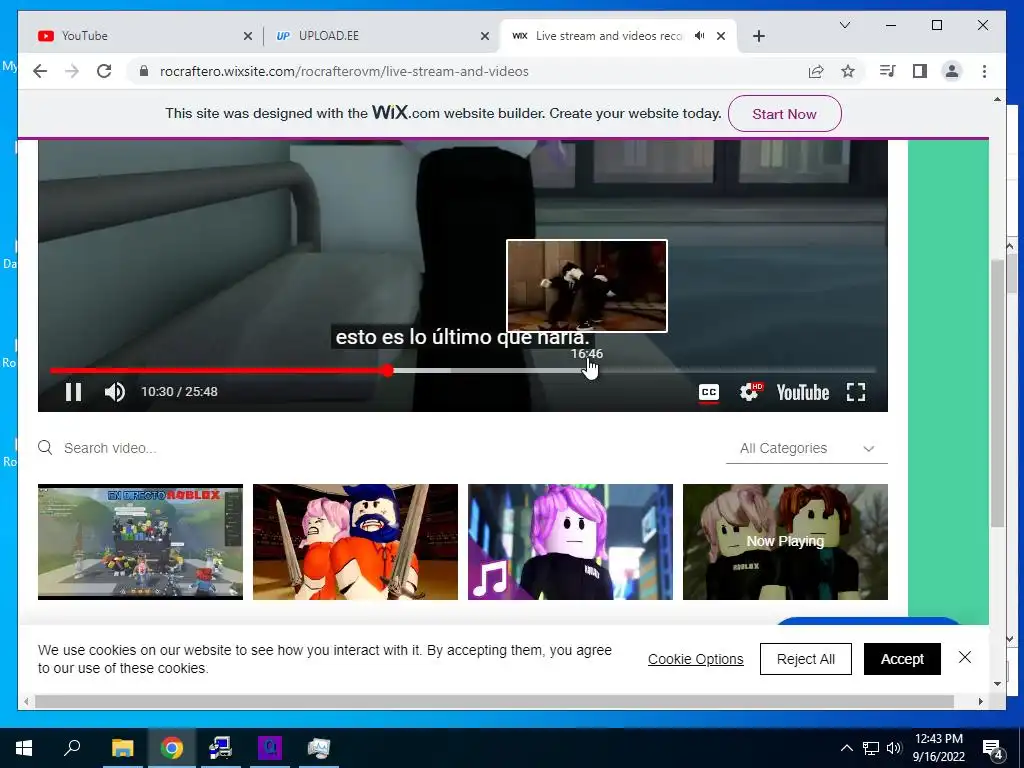This screenshot has height=768, width=1024.
Task: Open the notification center
Action: 993,749
